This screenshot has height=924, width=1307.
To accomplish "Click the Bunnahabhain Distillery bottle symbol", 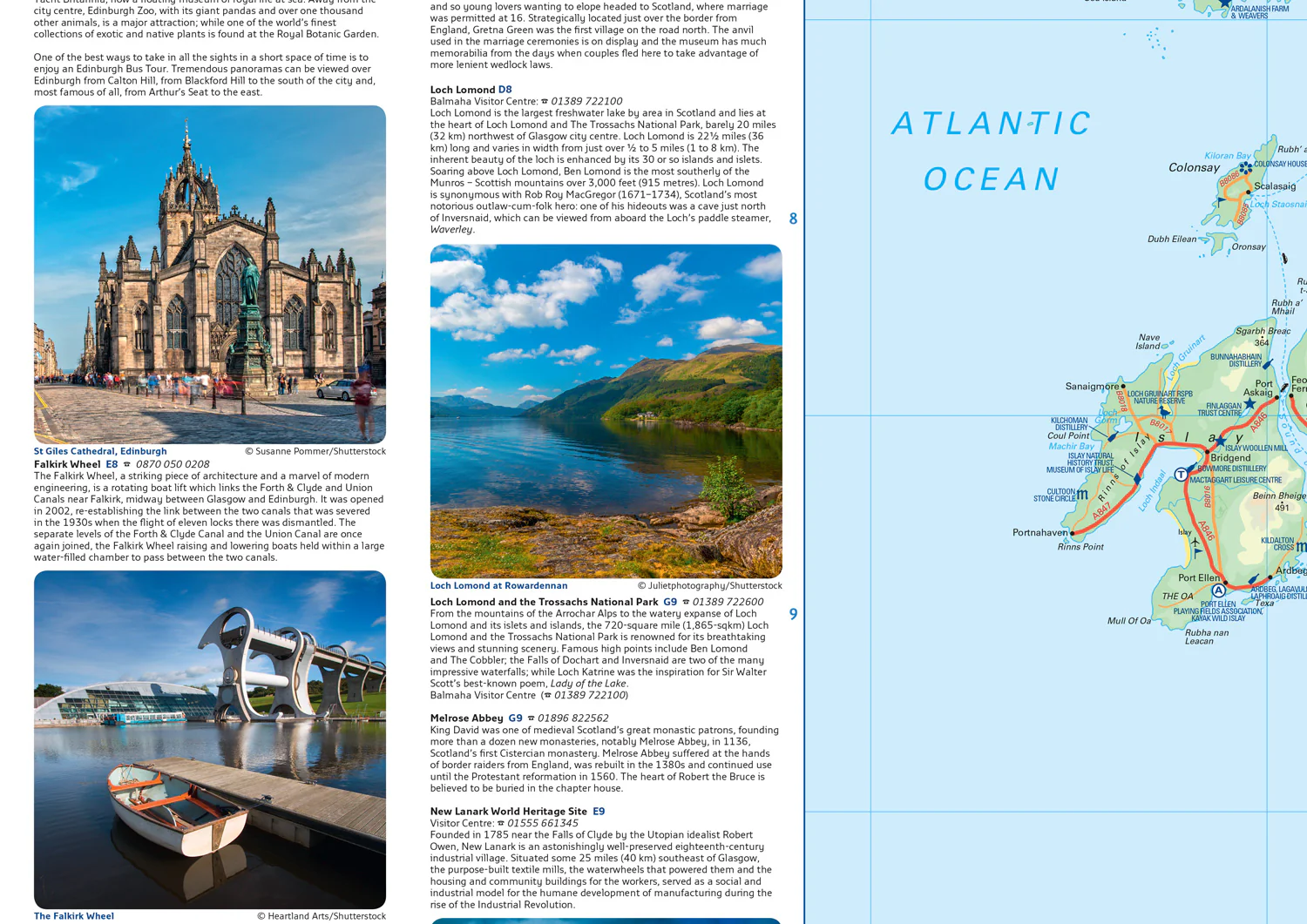I will tap(1267, 364).
